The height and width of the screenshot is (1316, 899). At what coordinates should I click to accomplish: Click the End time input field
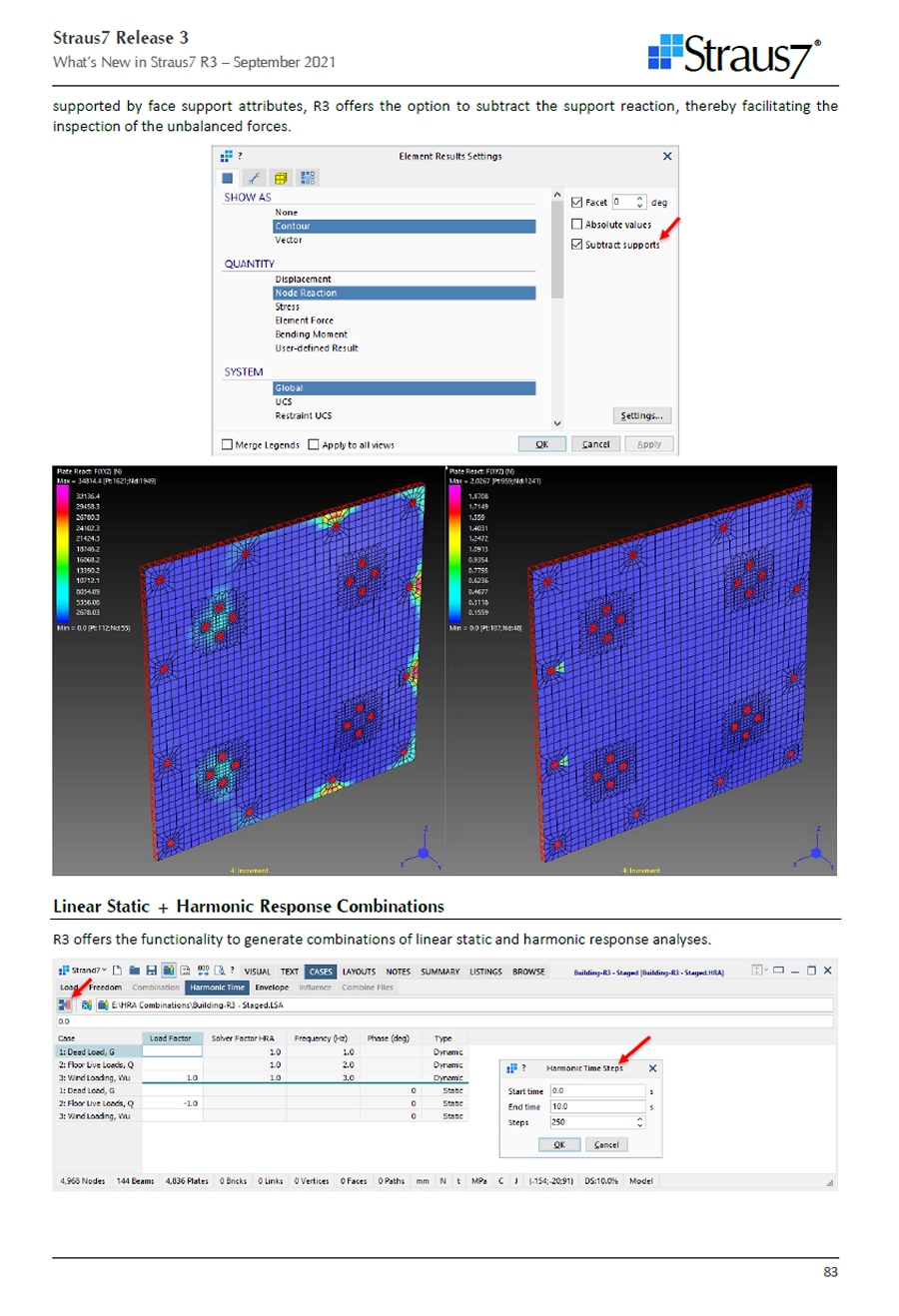[x=597, y=1106]
